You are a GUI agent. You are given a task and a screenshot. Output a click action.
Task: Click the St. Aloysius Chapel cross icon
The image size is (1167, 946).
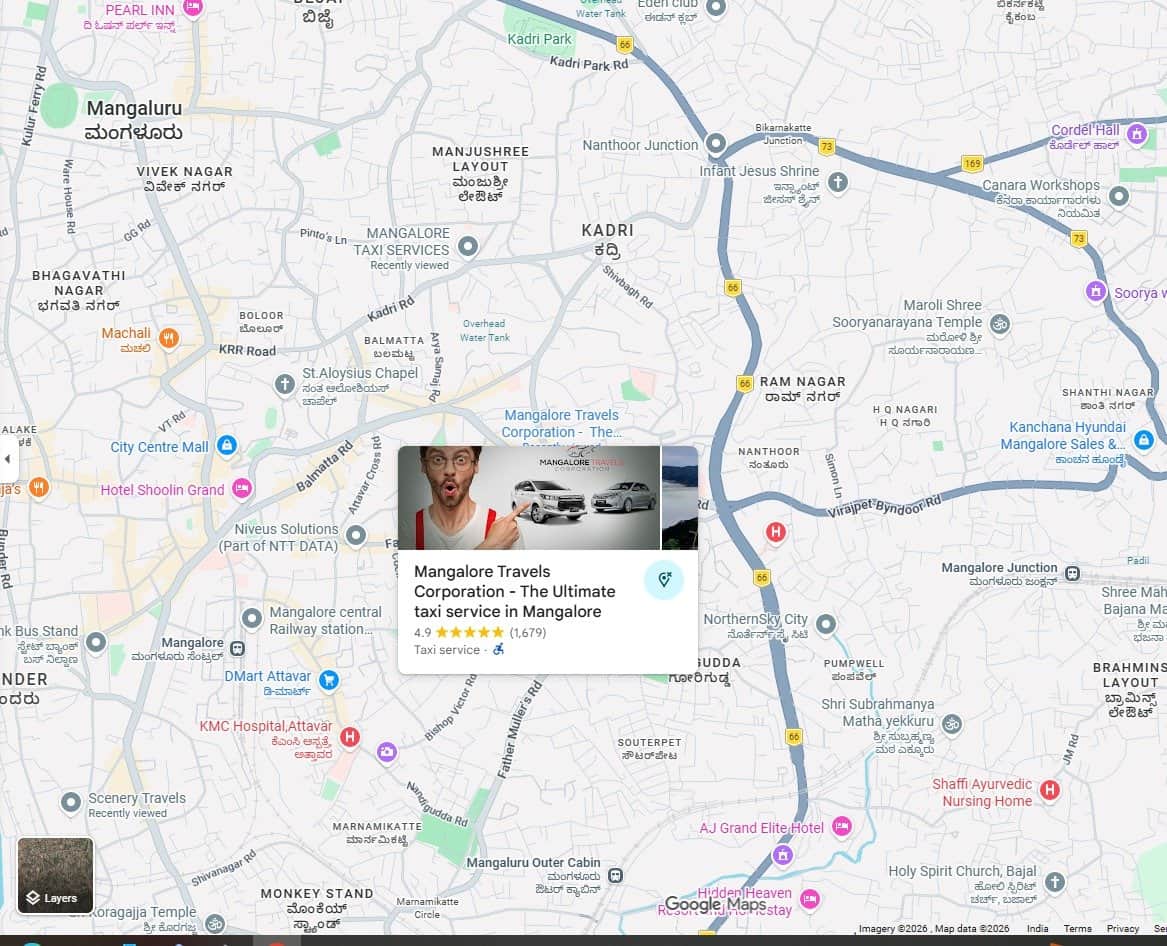coord(284,384)
